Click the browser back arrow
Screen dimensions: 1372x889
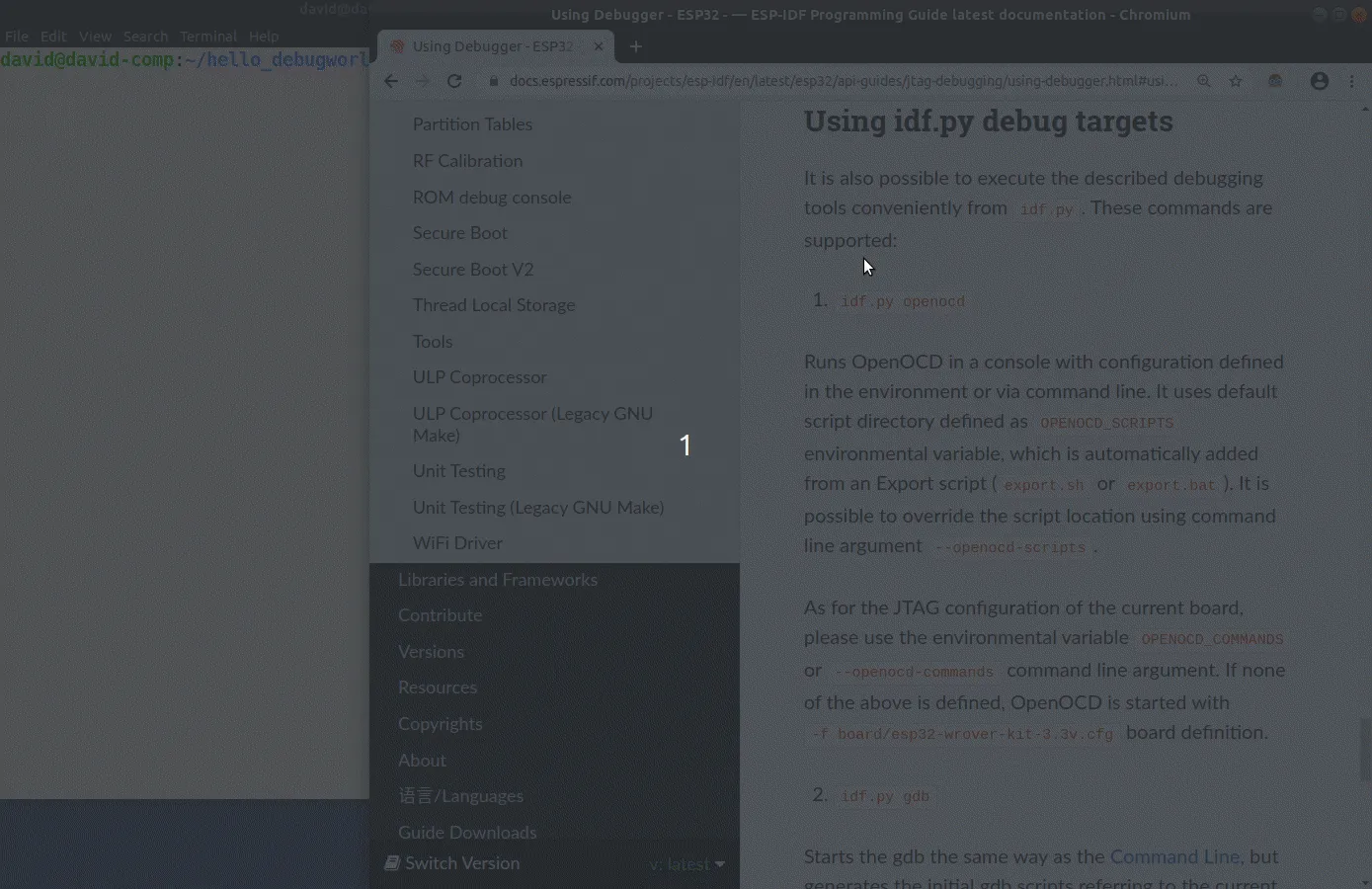(391, 81)
